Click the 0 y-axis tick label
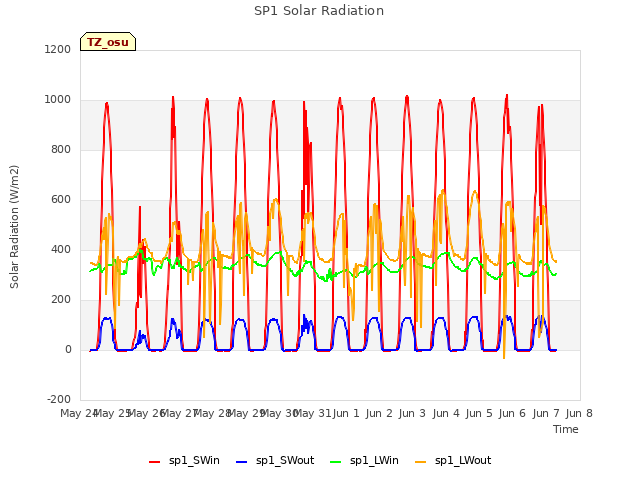The image size is (640, 480). click(68, 349)
